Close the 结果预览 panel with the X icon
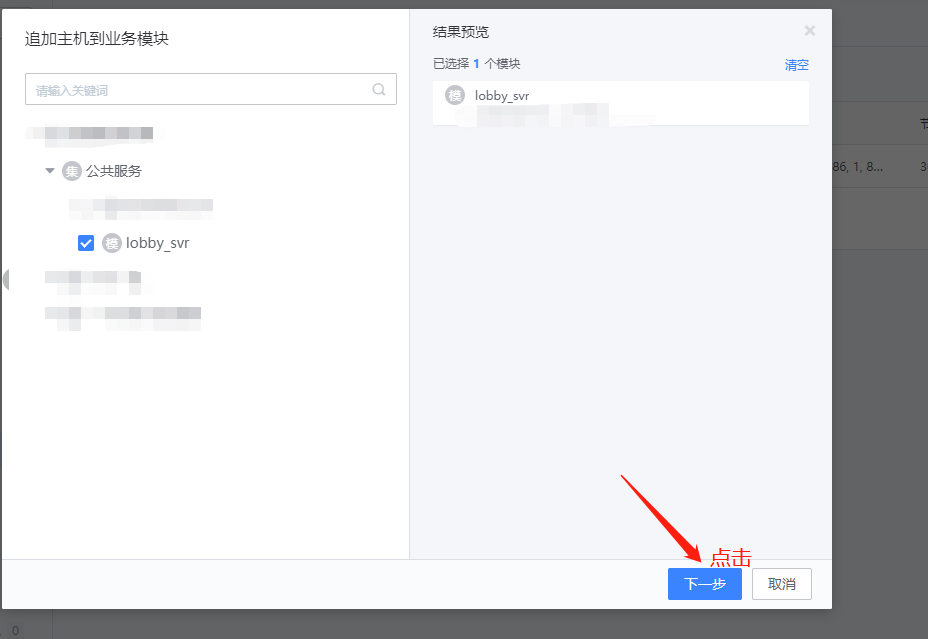928x639 pixels. (810, 30)
